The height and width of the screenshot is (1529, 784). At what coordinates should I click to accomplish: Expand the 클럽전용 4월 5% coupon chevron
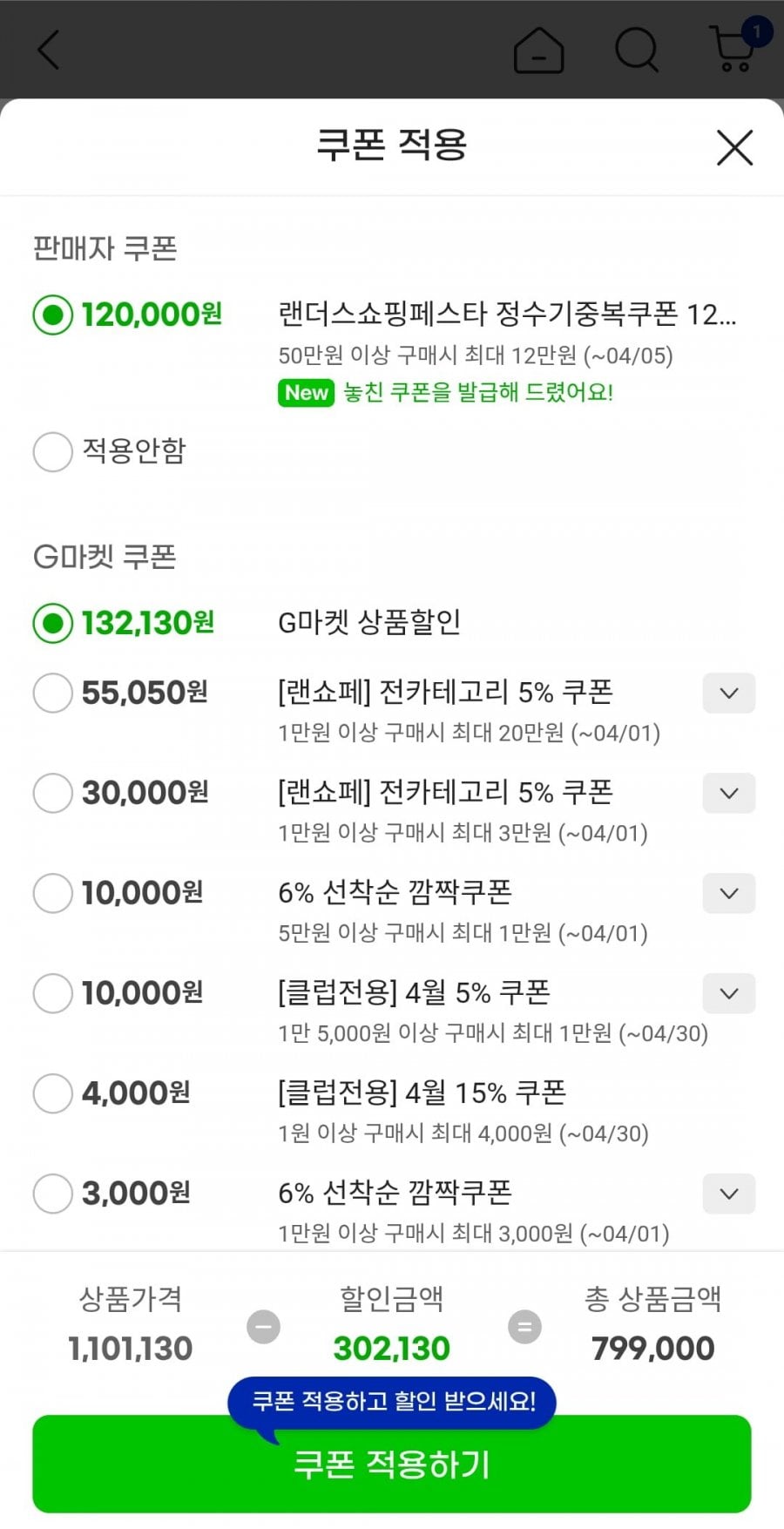pos(729,993)
